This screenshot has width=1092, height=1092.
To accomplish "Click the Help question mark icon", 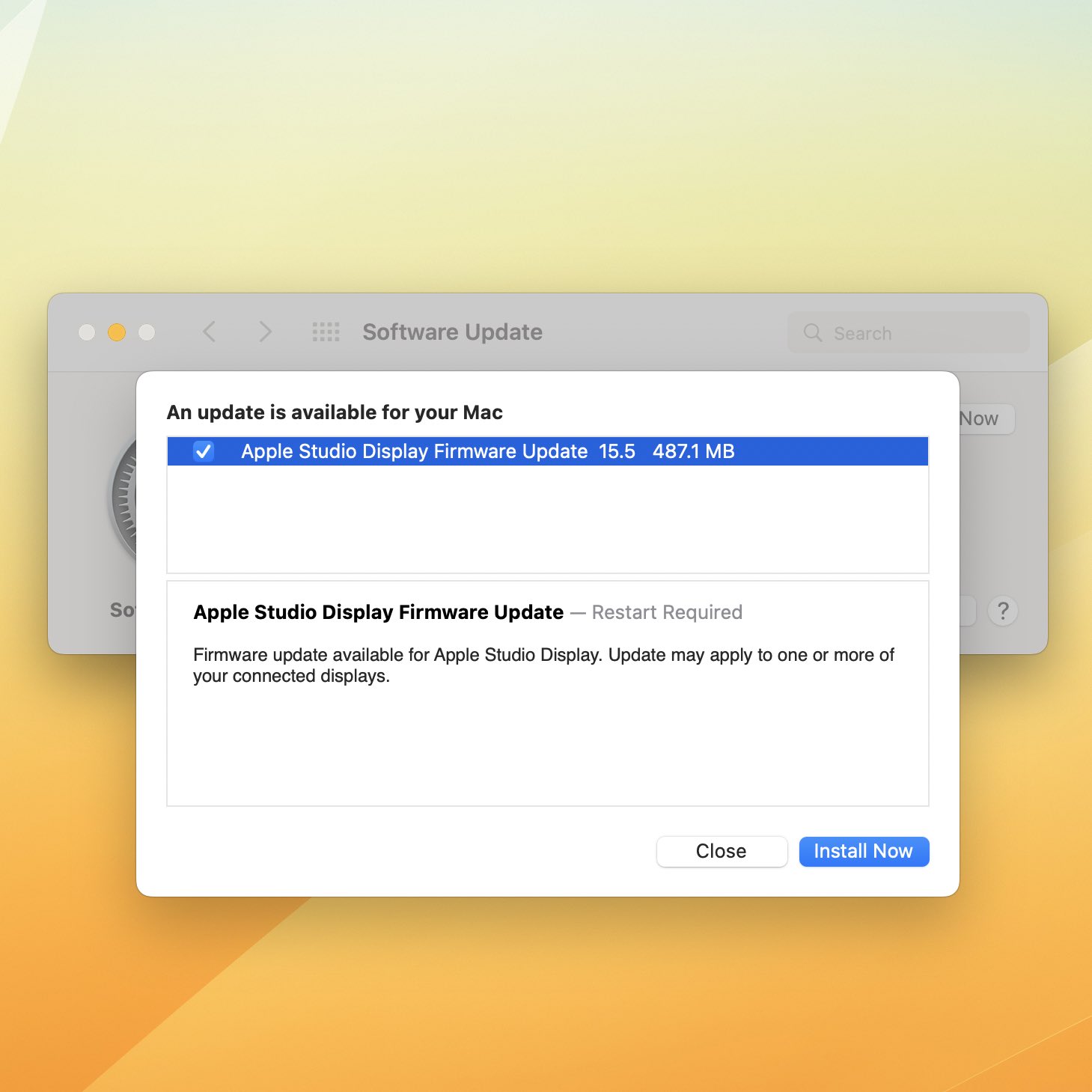I will [1003, 611].
